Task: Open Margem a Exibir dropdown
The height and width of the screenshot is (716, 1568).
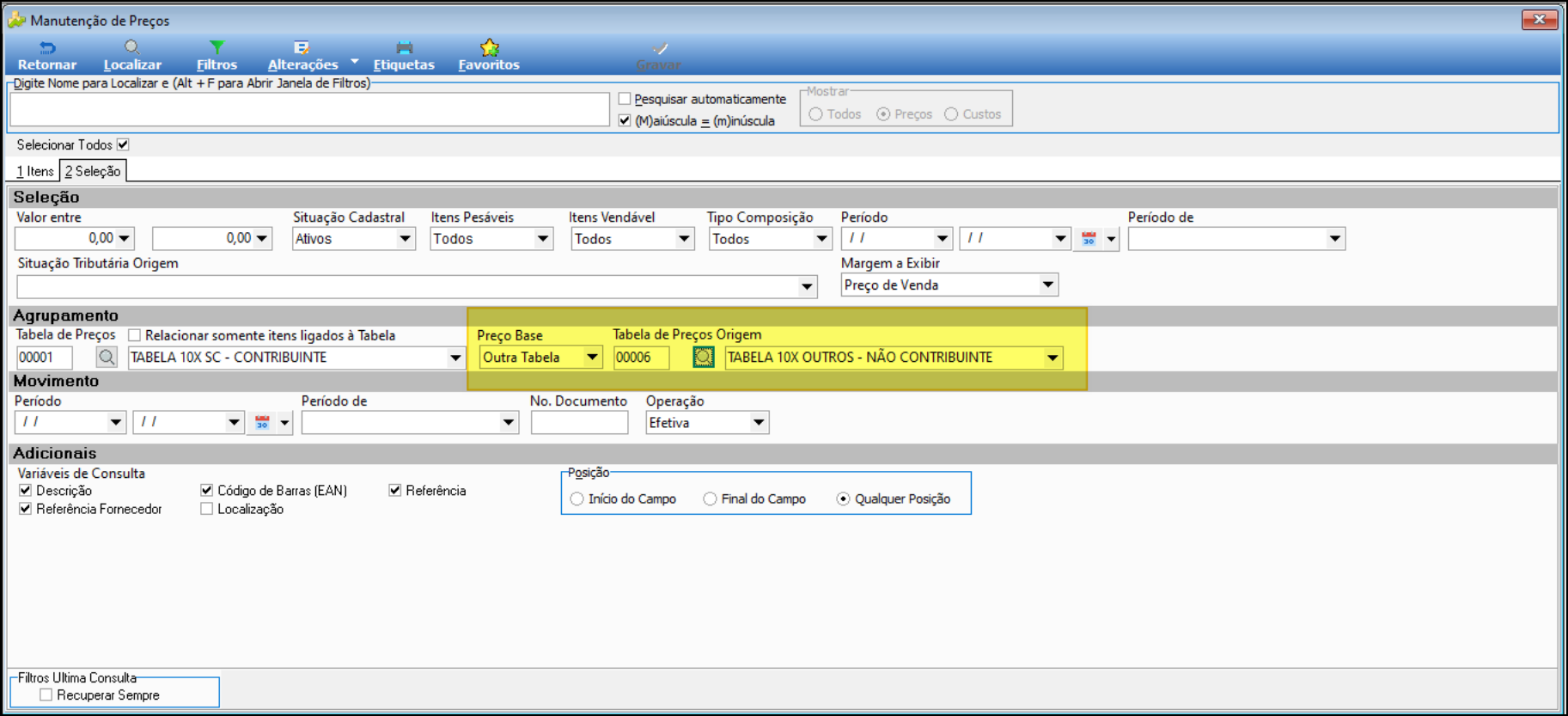Action: coord(1047,285)
